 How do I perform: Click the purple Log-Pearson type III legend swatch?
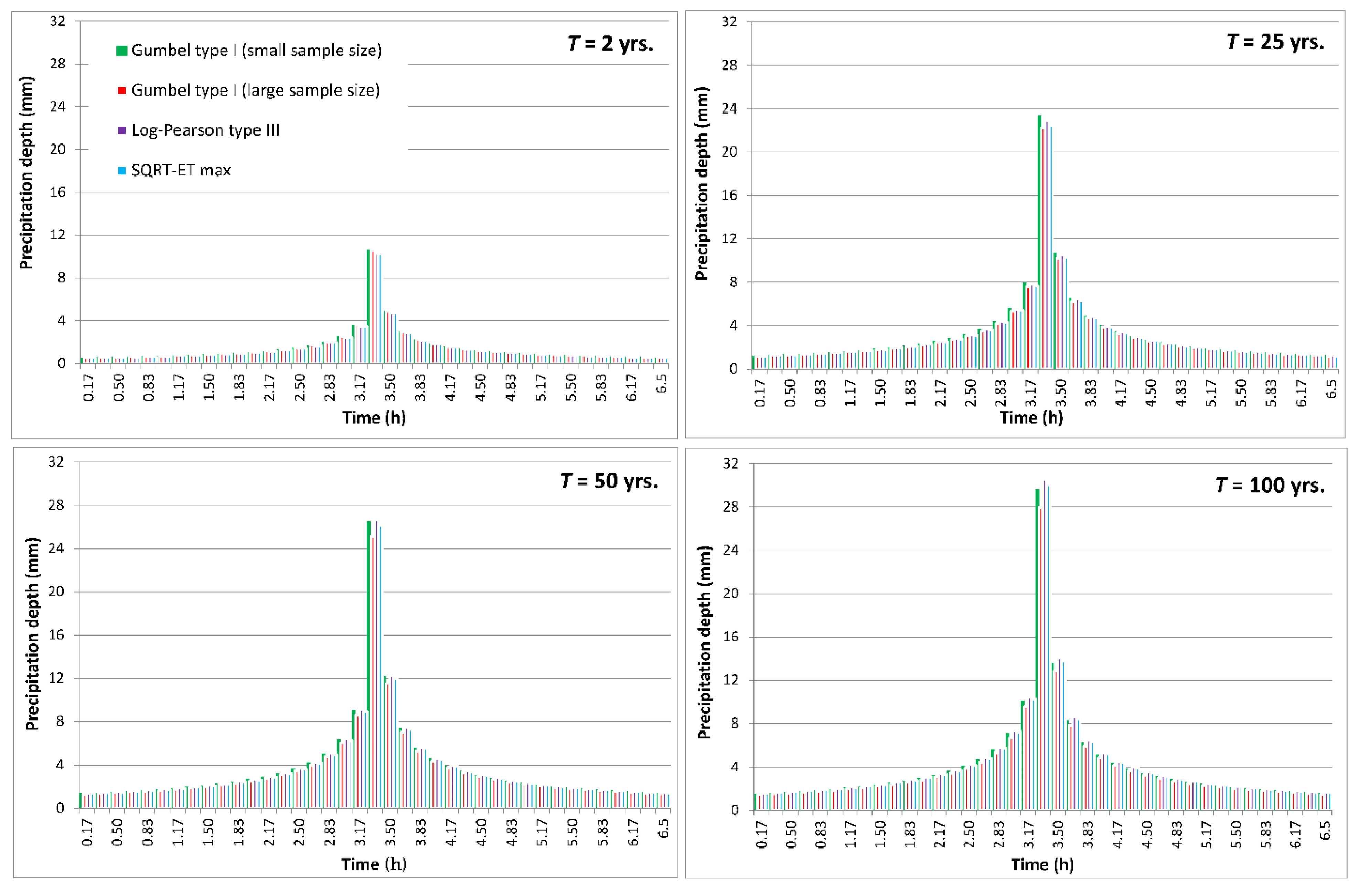[122, 130]
